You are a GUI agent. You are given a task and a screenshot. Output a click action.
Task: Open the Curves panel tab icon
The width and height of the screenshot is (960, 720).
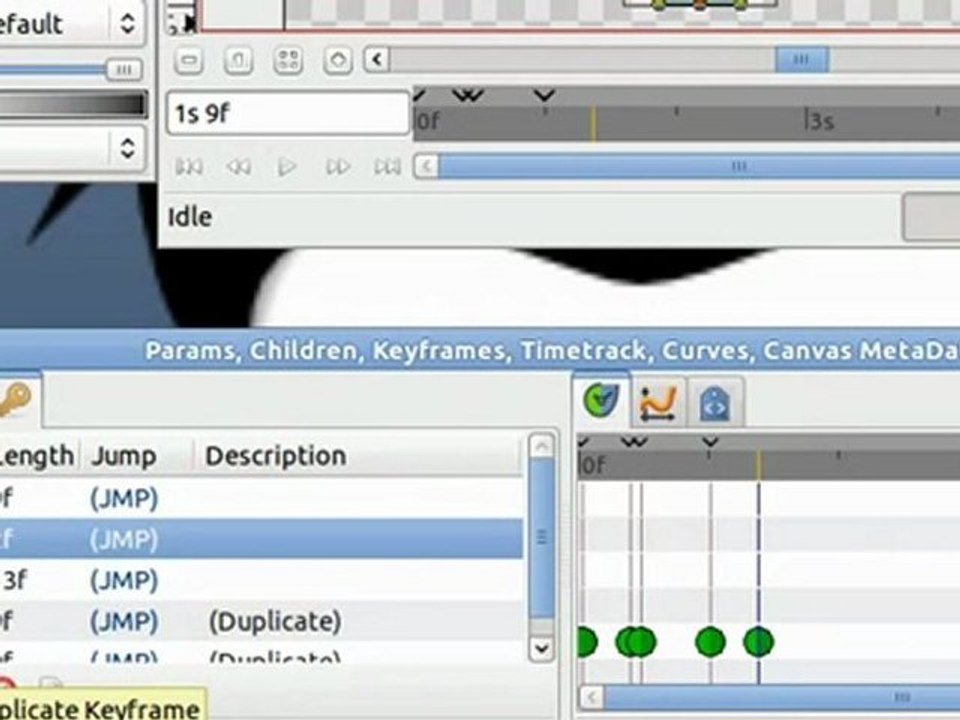pos(658,403)
